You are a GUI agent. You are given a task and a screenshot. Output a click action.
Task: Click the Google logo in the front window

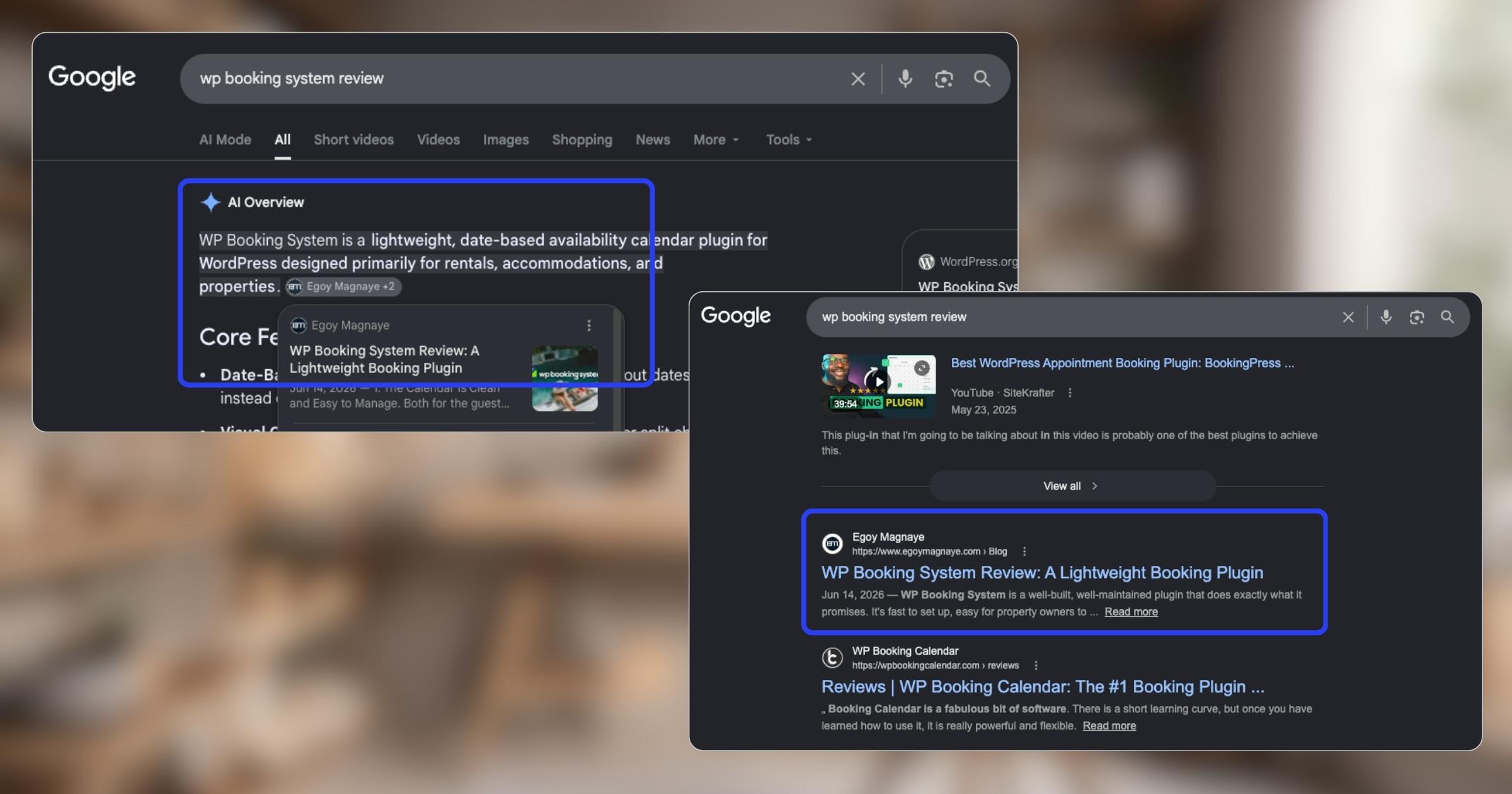click(736, 316)
